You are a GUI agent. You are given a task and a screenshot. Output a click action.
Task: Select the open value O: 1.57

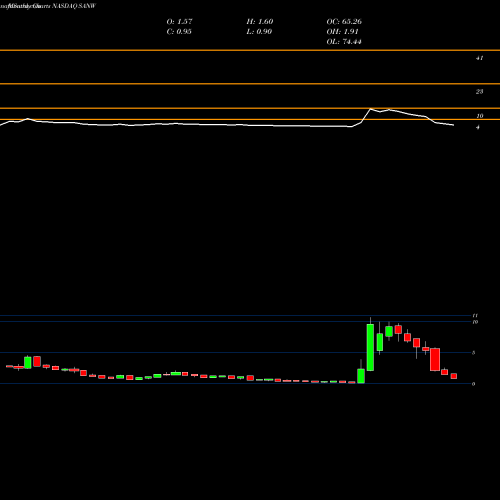pyautogui.click(x=179, y=21)
